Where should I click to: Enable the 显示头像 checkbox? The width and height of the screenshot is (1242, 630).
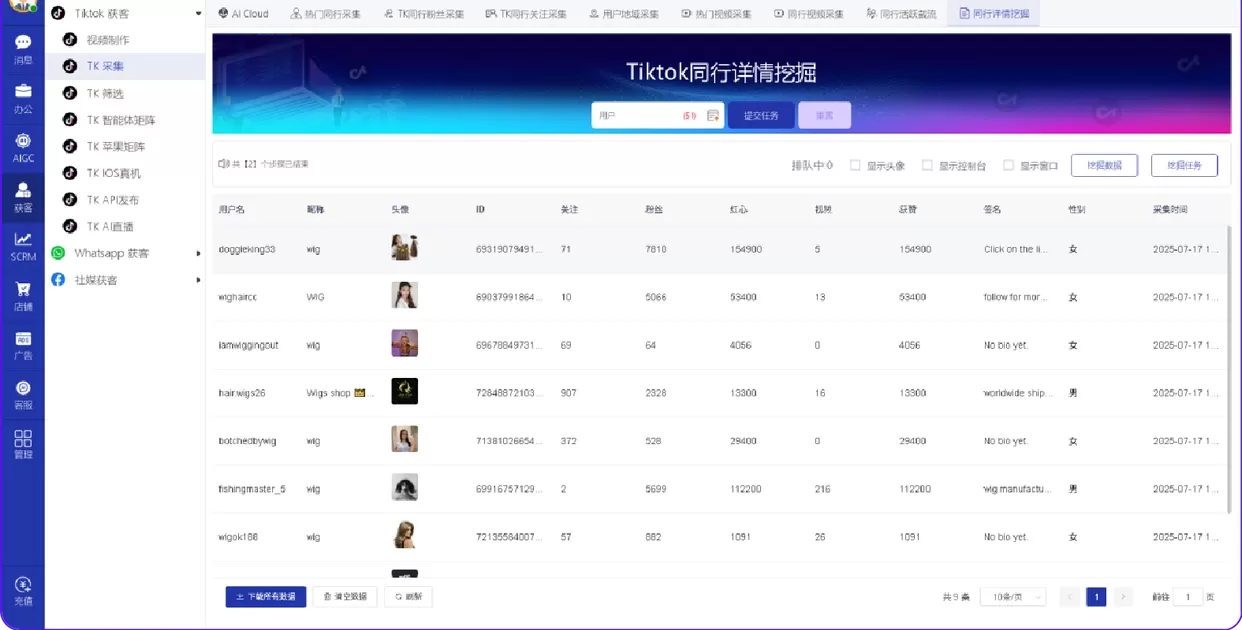(855, 165)
